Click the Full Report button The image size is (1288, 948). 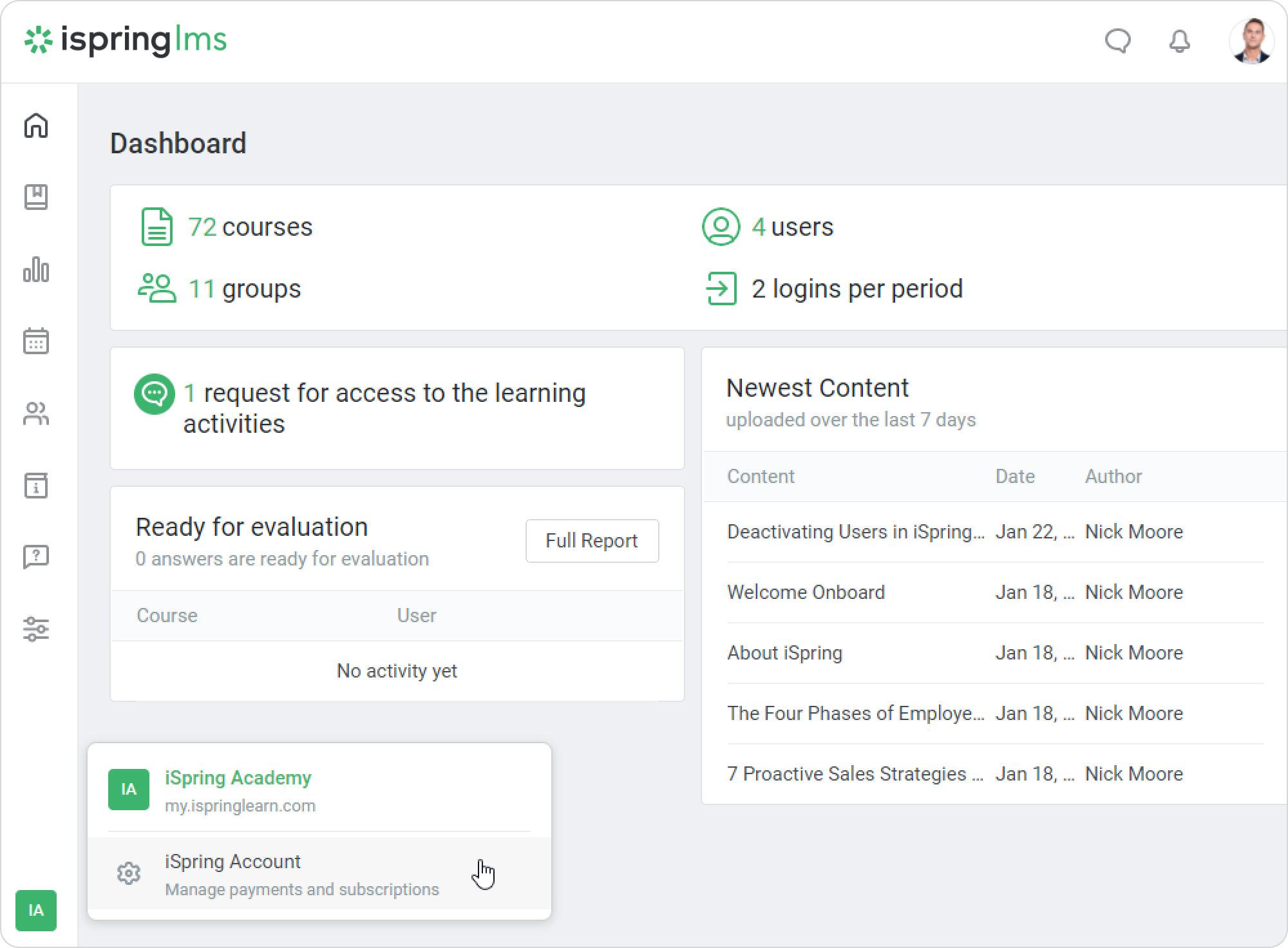592,541
